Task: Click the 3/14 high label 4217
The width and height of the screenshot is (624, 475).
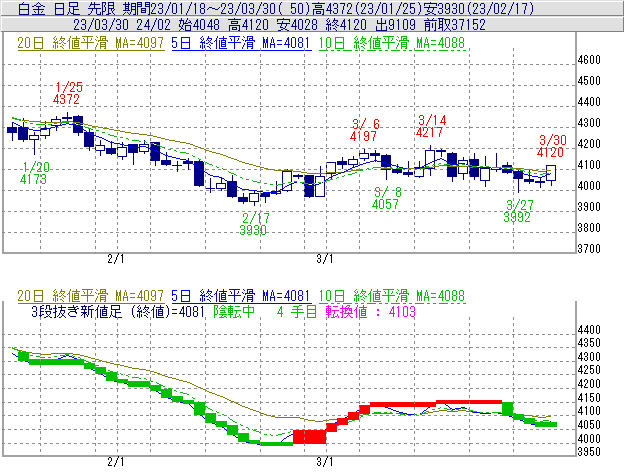Action: 429,132
